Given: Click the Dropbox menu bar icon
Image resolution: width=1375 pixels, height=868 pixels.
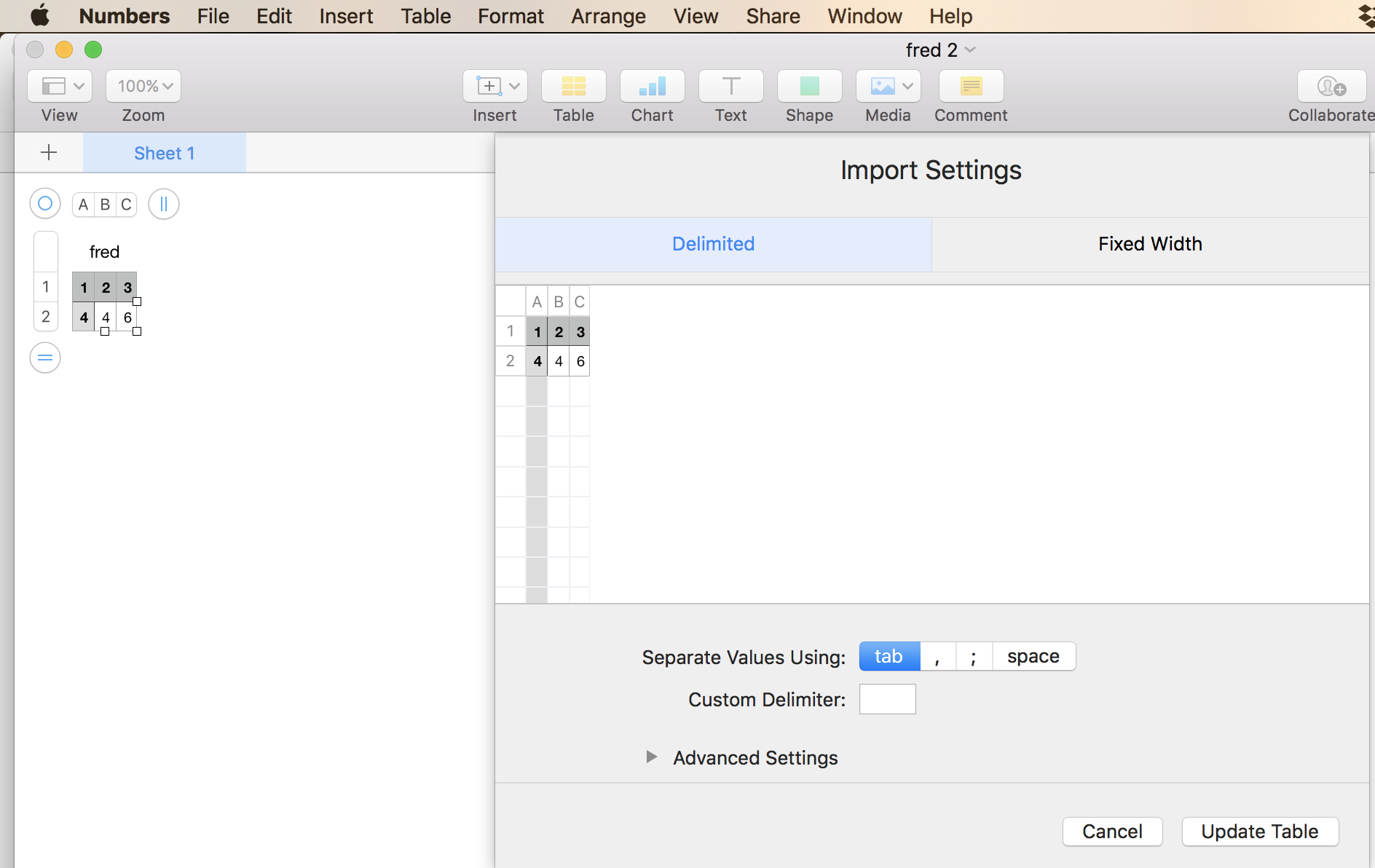Looking at the screenshot, I should pyautogui.click(x=1366, y=15).
